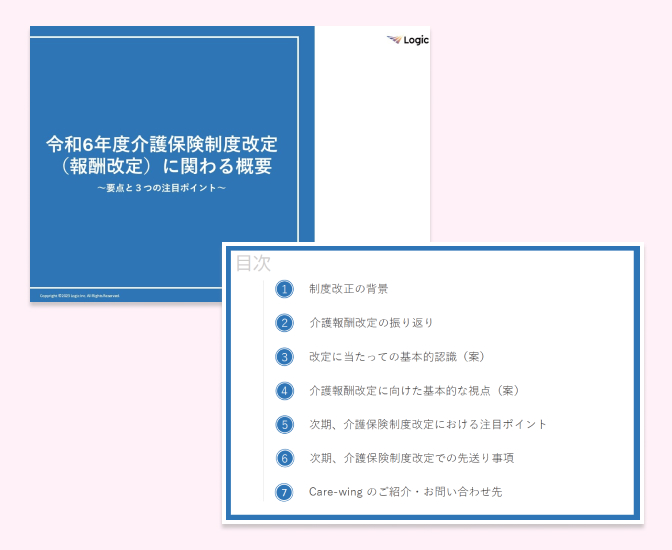Select 改定に当たっての基本的認識（案） entry
The image size is (672, 550).
[x=397, y=357]
